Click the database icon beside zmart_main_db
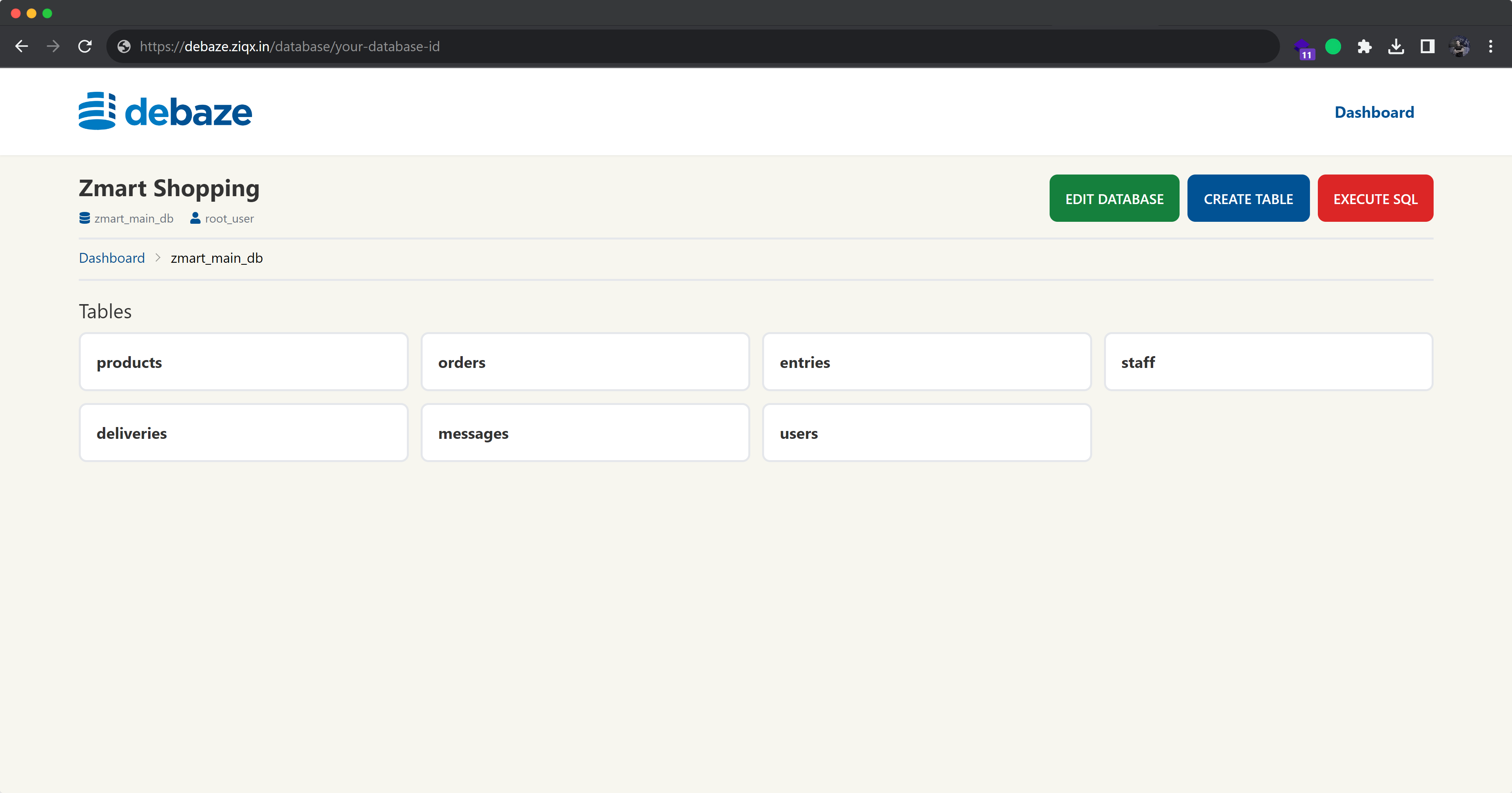The width and height of the screenshot is (1512, 793). click(x=85, y=218)
